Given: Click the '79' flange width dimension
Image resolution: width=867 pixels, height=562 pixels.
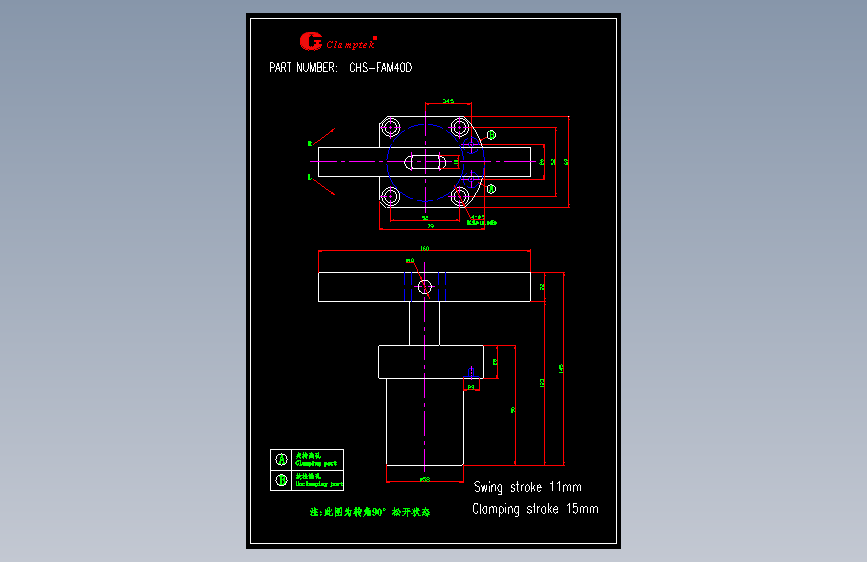Looking at the screenshot, I should (431, 226).
